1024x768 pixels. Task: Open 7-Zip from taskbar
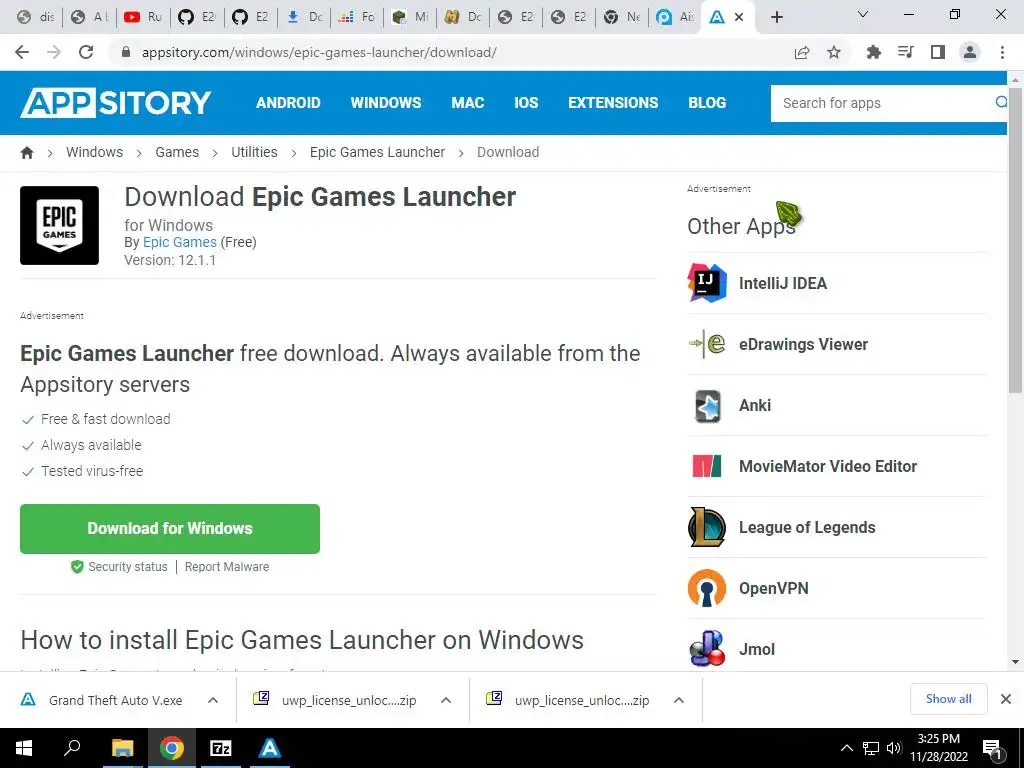tap(221, 748)
